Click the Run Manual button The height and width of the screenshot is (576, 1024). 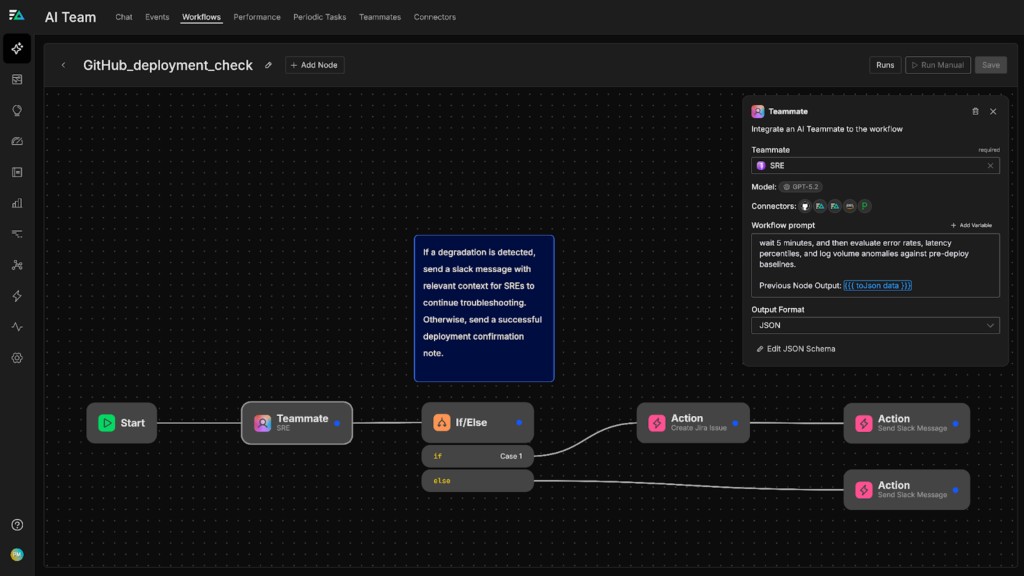937,65
